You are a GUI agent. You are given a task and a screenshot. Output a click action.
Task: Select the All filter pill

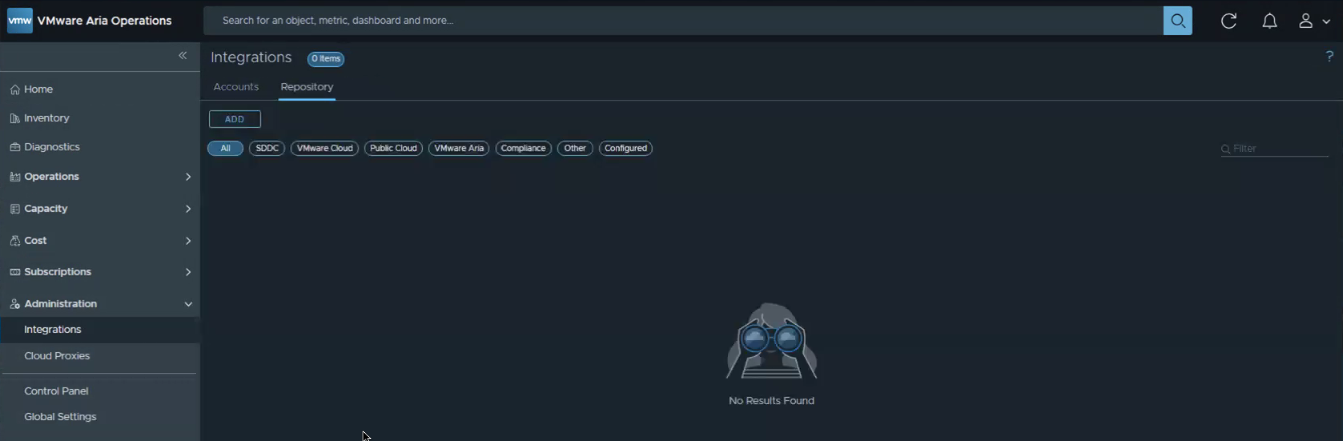(225, 148)
